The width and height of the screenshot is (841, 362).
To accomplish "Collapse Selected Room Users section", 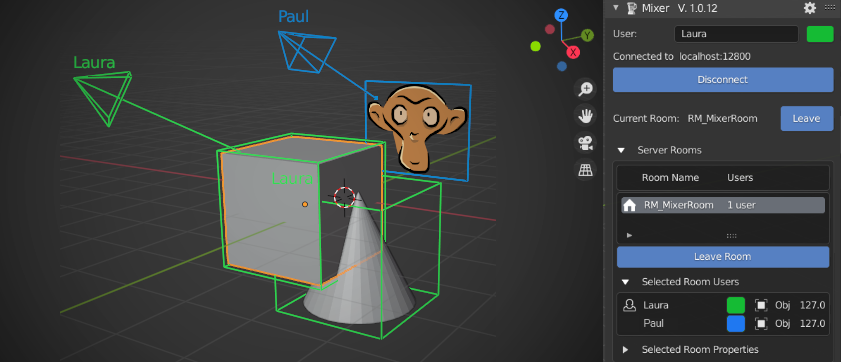I will pos(625,282).
